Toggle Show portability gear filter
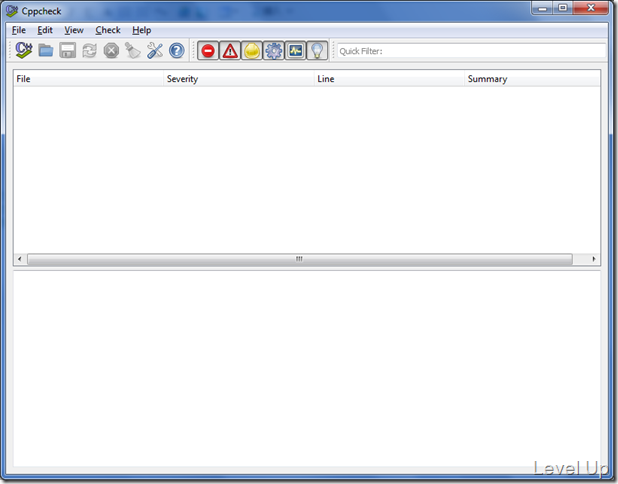 (x=274, y=51)
